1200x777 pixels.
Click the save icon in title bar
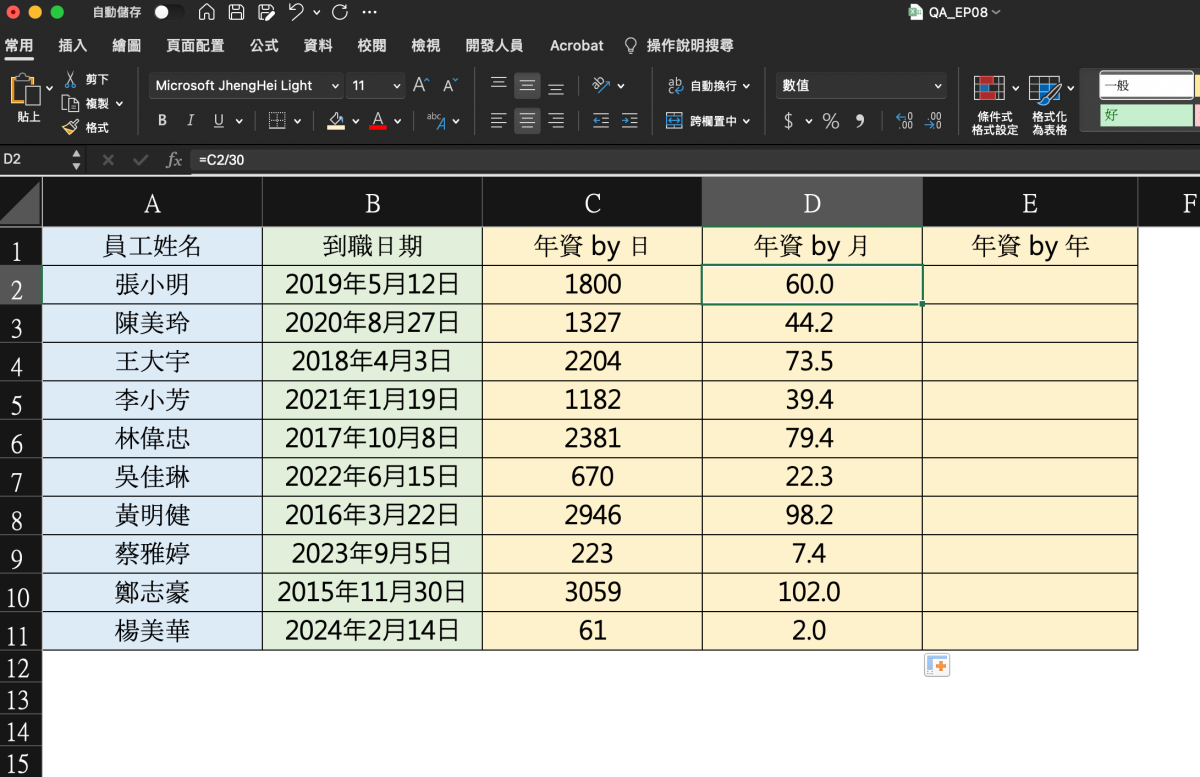coord(236,13)
